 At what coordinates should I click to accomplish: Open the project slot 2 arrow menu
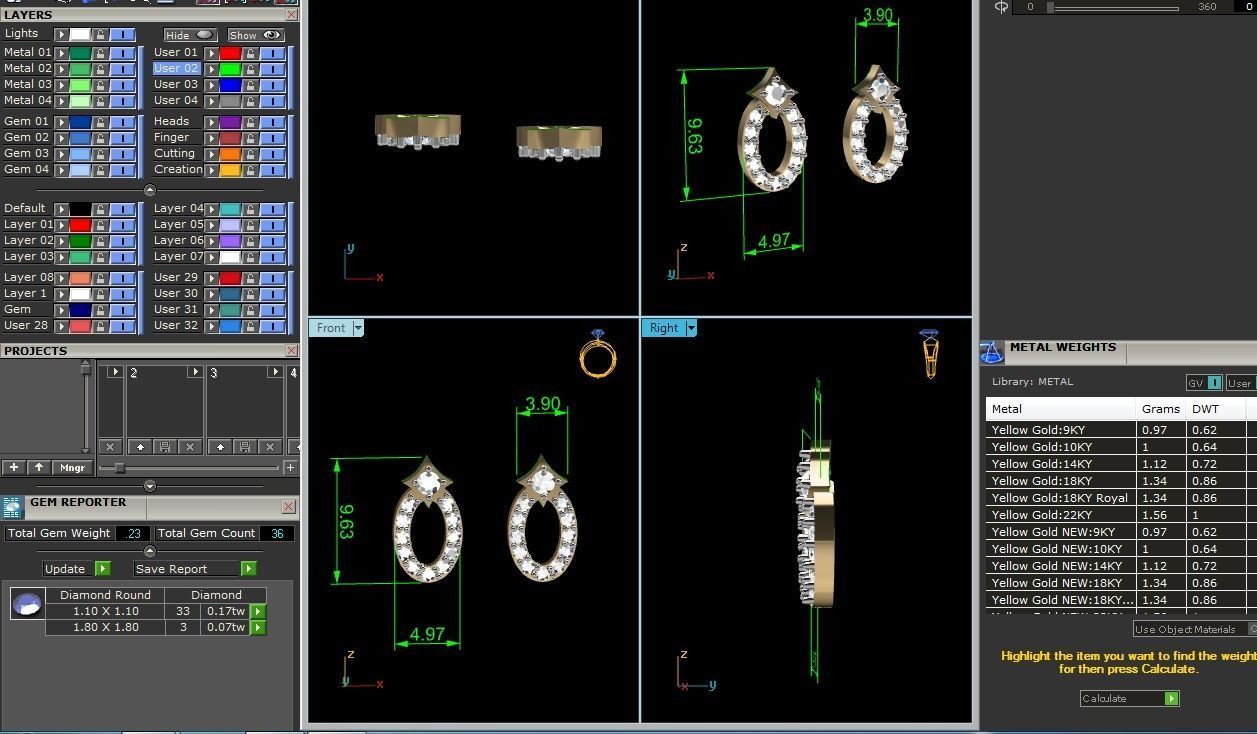point(194,372)
